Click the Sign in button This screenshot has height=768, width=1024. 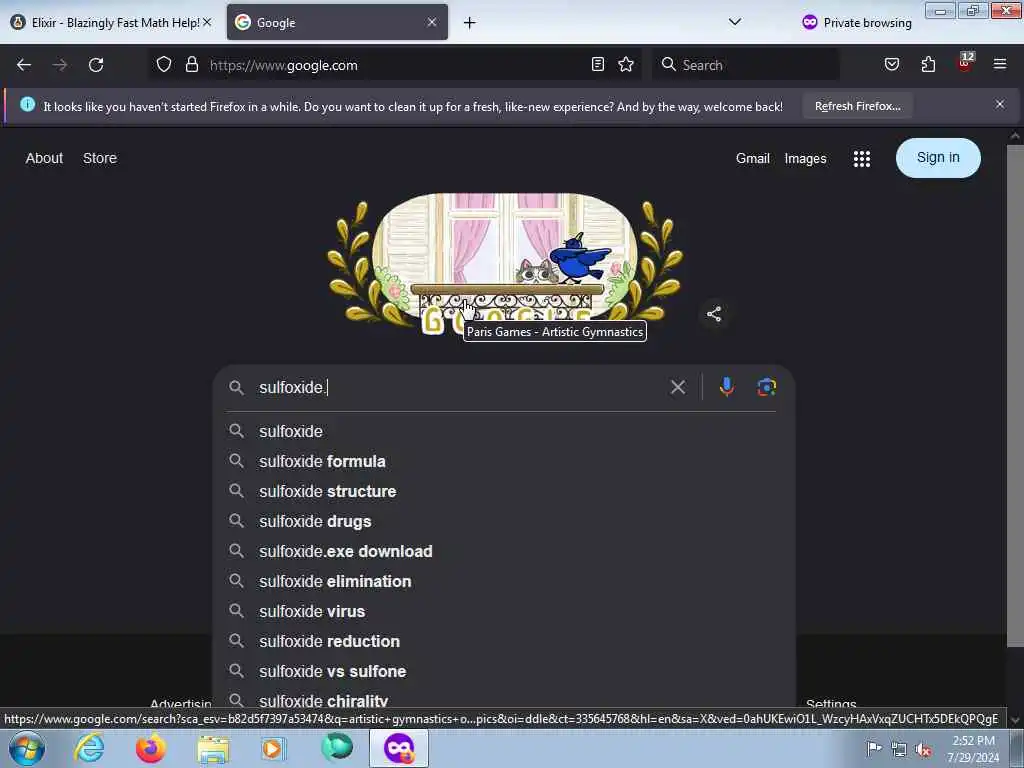pyautogui.click(x=938, y=157)
